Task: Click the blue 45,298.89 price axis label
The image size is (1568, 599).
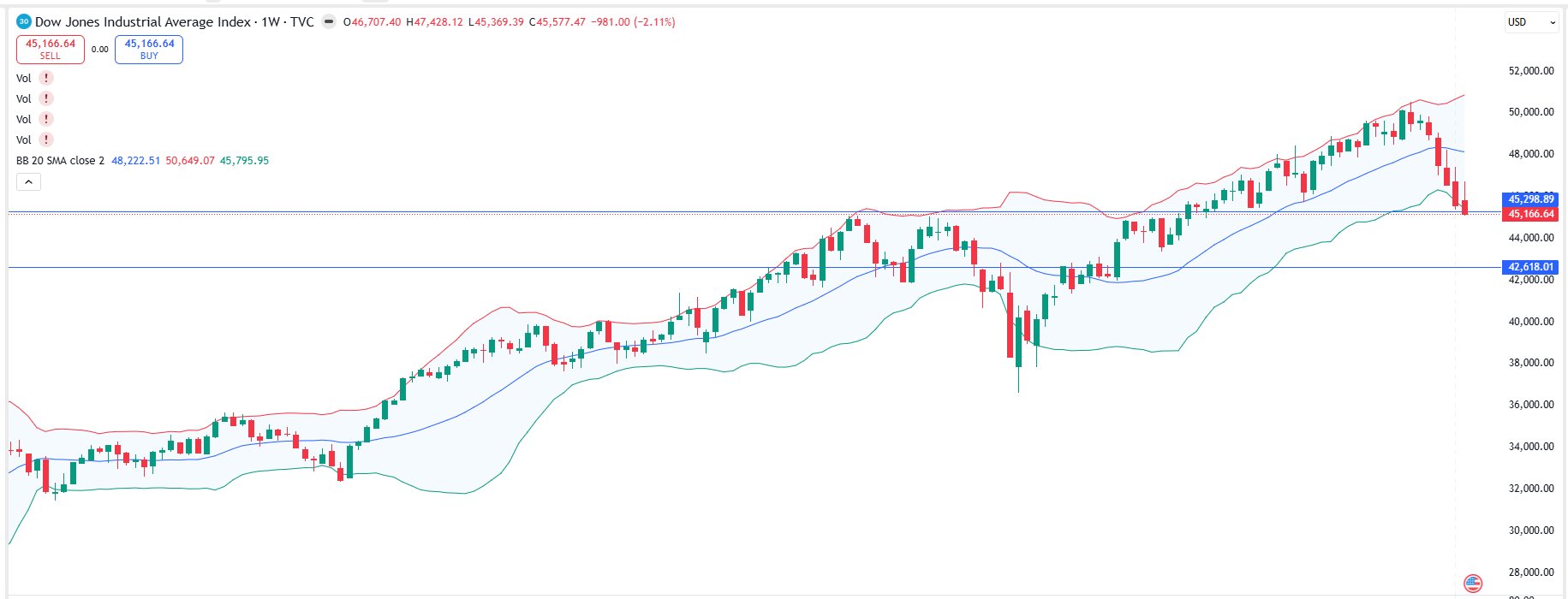Action: pos(1530,199)
